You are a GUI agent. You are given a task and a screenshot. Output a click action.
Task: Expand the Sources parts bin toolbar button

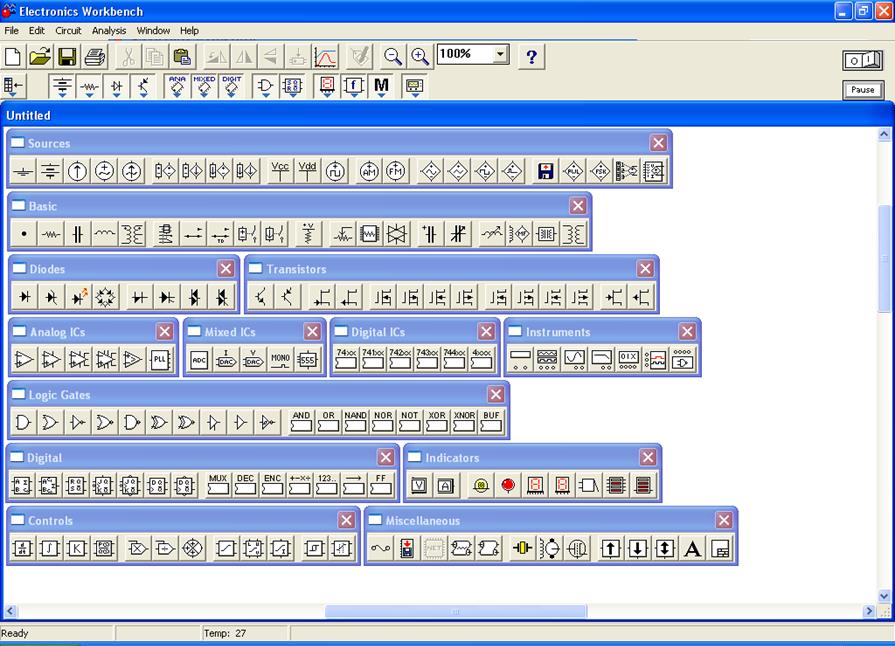[62, 87]
